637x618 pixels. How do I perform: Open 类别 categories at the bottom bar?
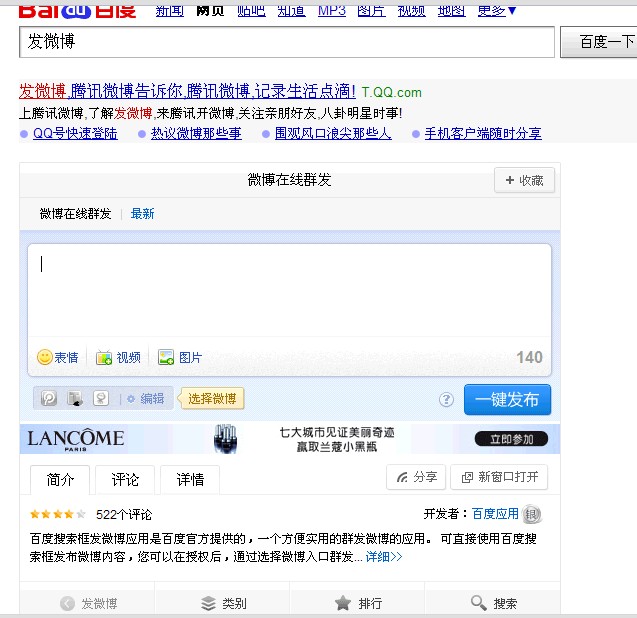pyautogui.click(x=223, y=603)
